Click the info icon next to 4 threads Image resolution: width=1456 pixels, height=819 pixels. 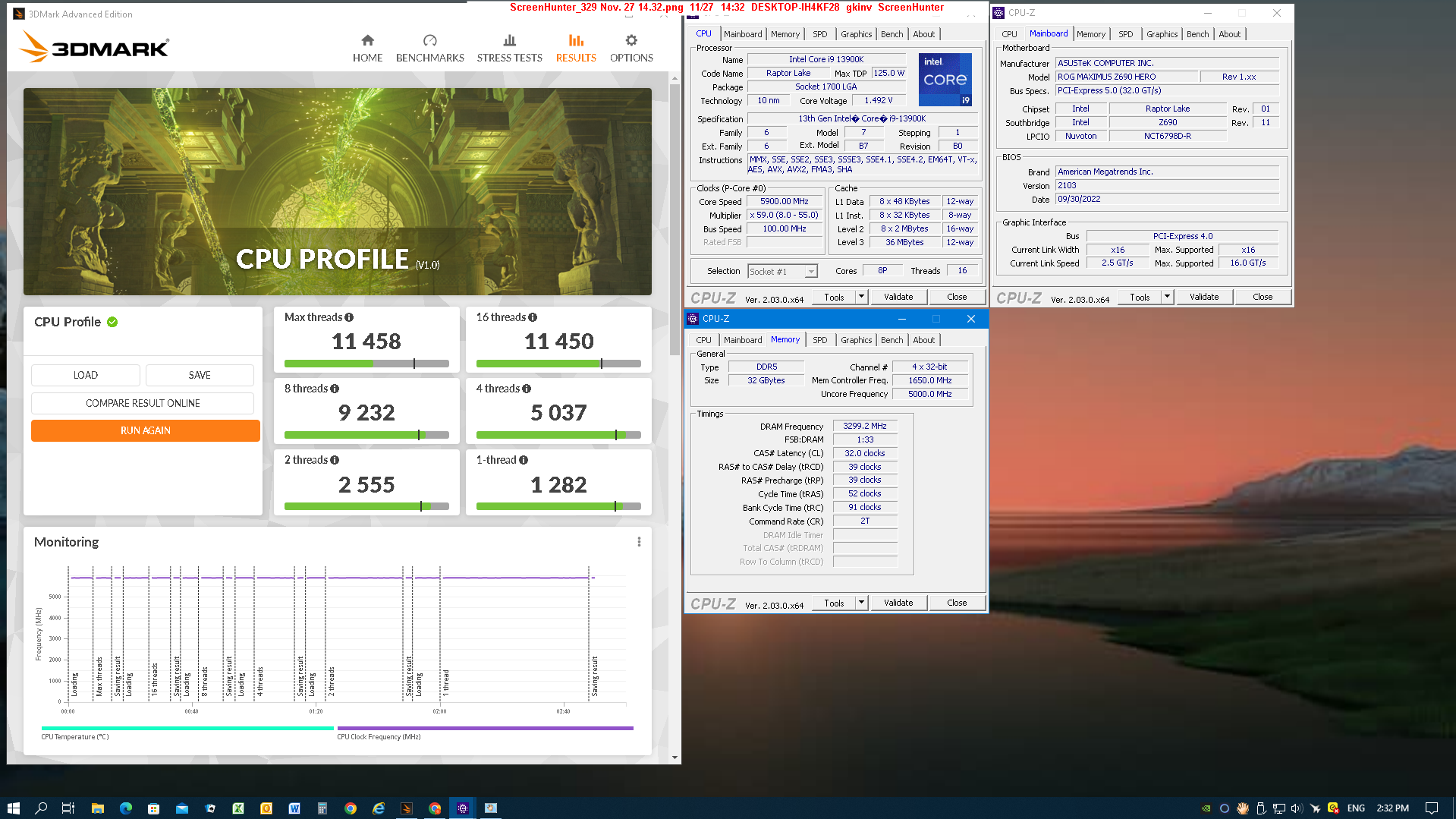(x=527, y=389)
